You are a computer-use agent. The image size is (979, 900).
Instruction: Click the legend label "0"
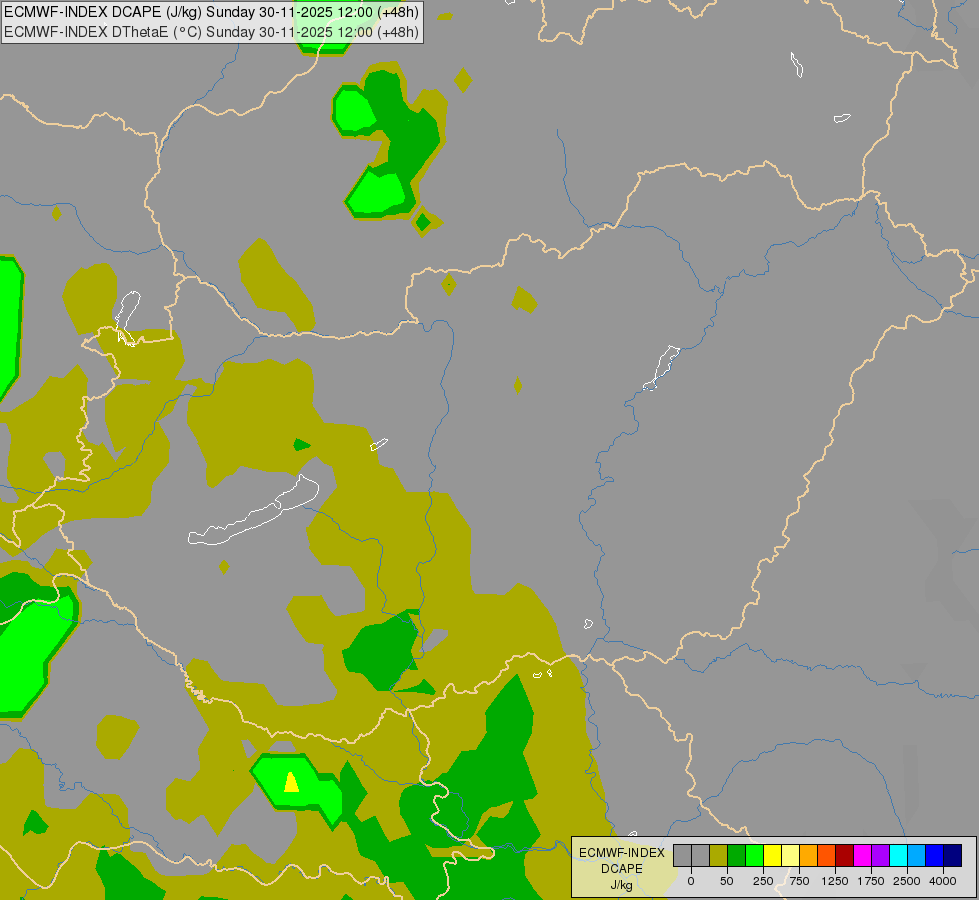[691, 881]
